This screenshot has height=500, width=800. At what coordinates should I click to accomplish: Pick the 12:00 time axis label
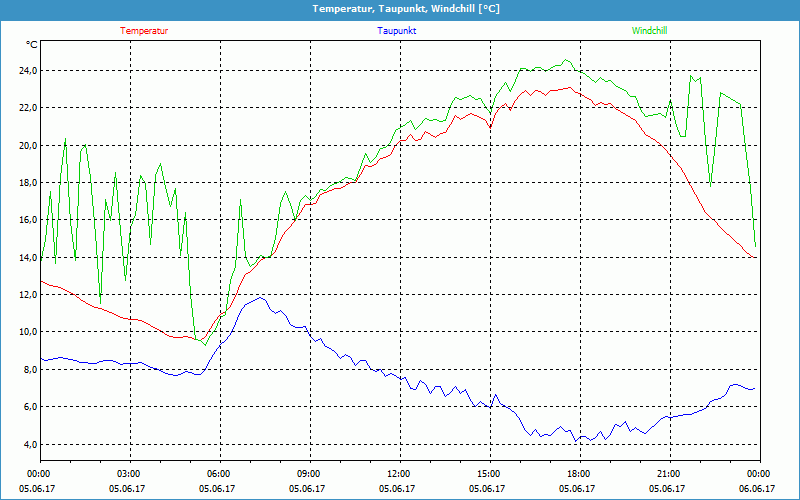point(399,474)
